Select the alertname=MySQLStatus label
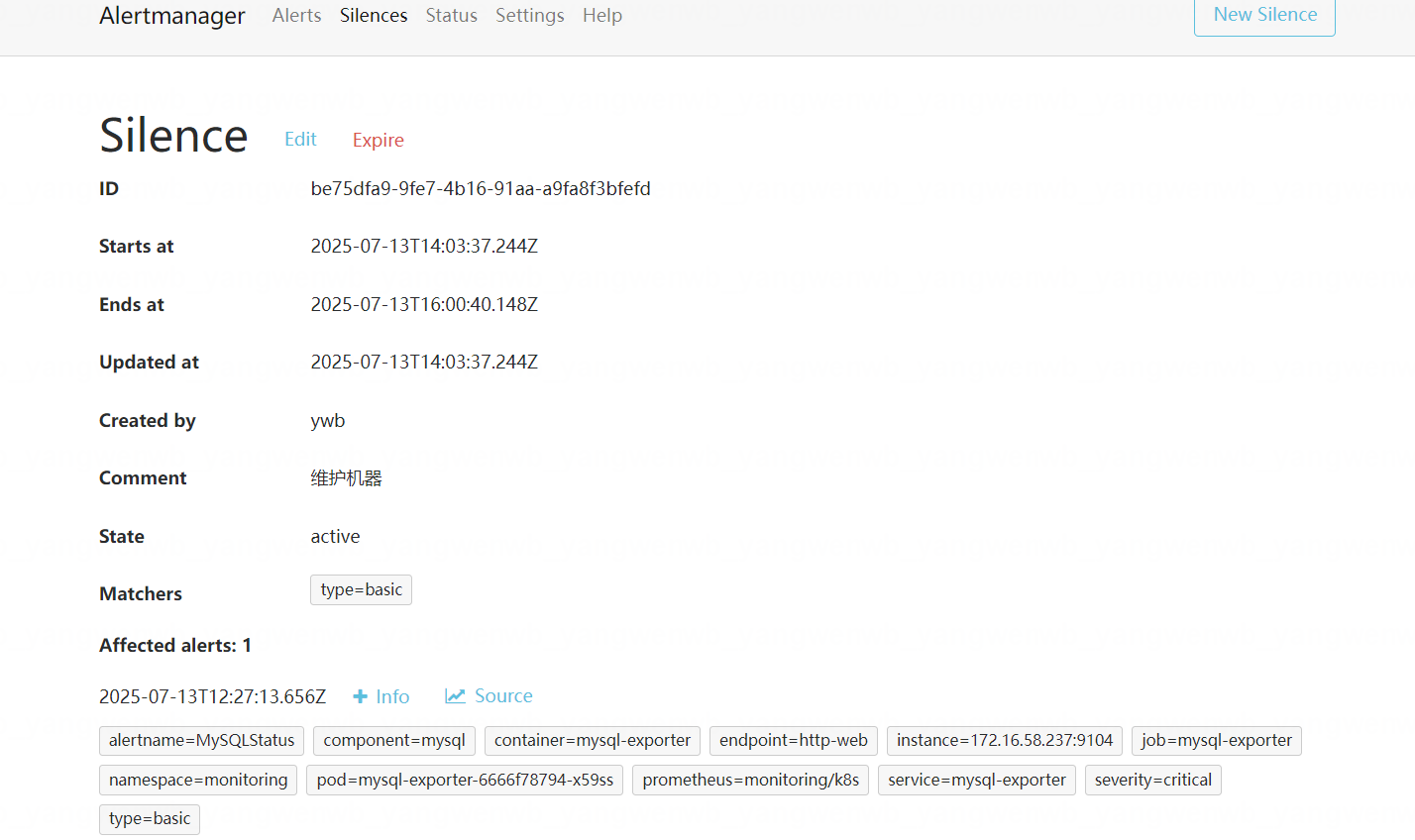1415x840 pixels. (x=201, y=741)
